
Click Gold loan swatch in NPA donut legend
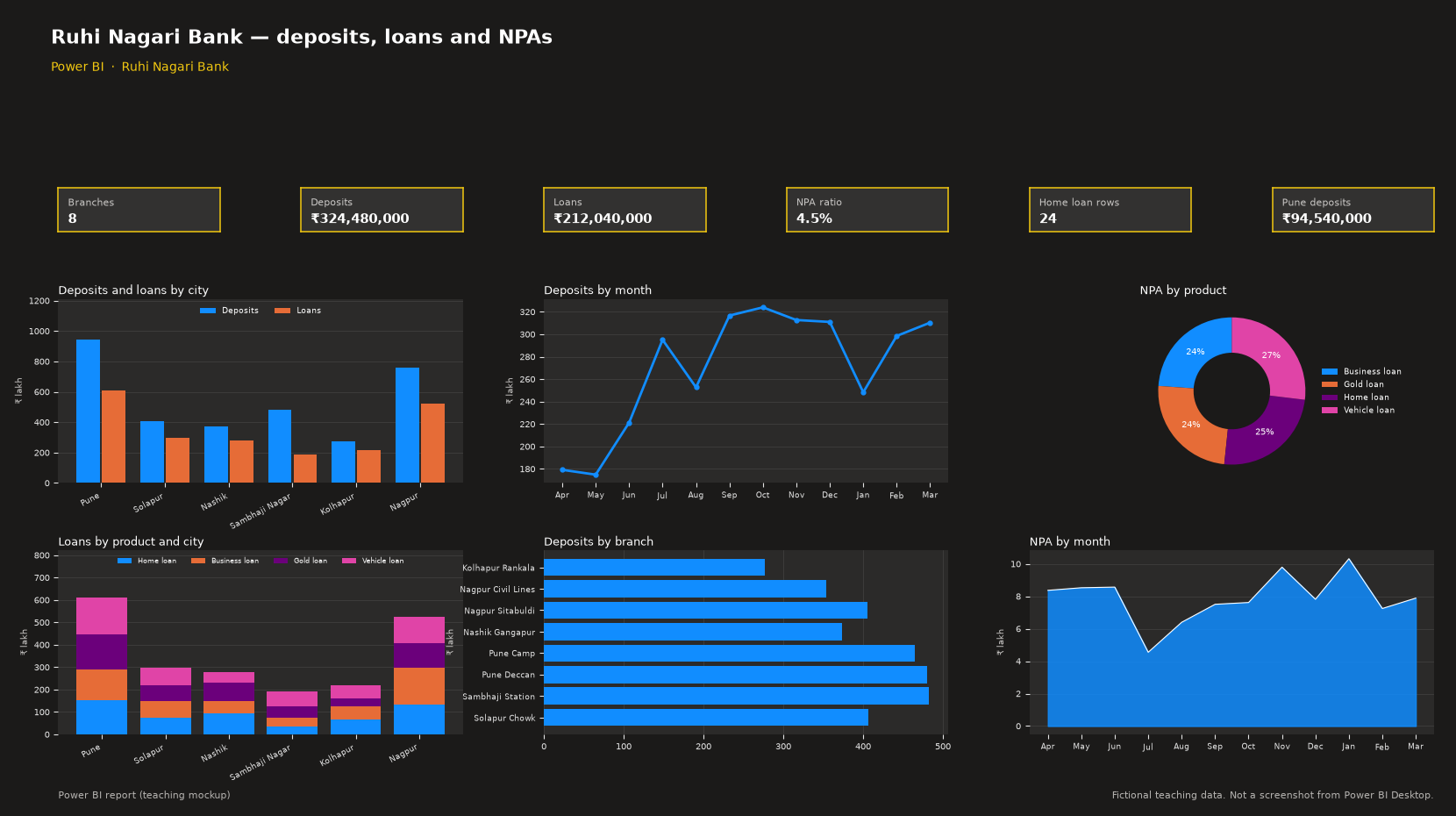[1330, 384]
